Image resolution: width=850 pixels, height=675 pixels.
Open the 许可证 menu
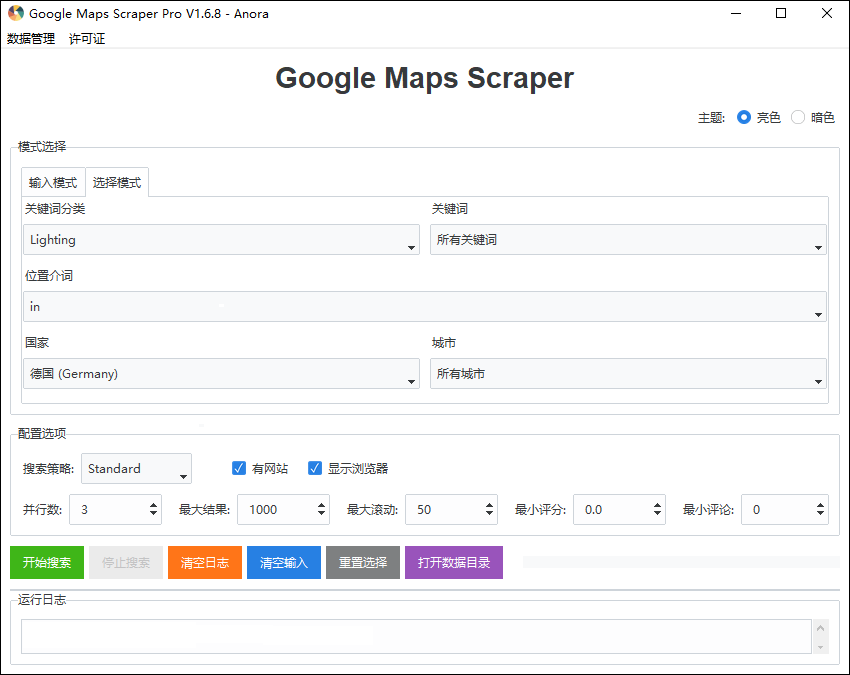tap(87, 38)
